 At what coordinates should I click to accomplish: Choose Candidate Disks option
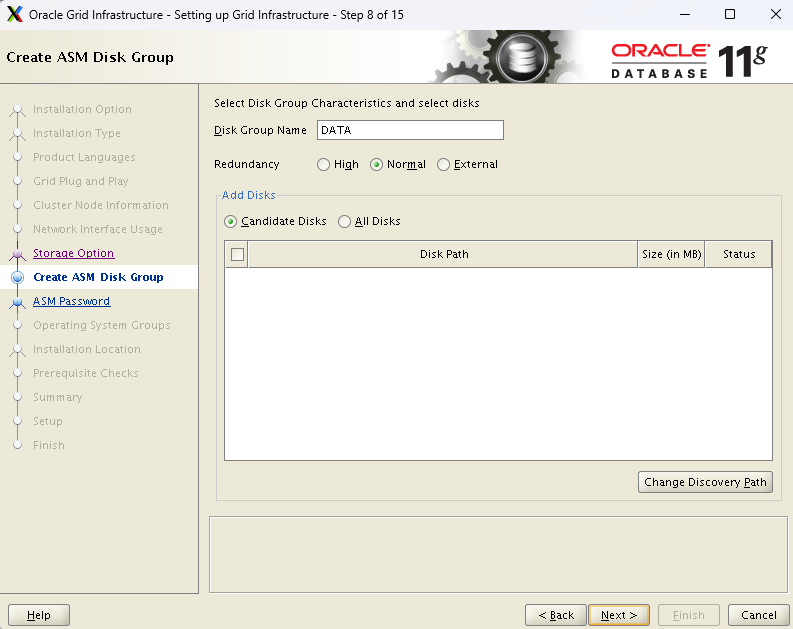coord(231,221)
